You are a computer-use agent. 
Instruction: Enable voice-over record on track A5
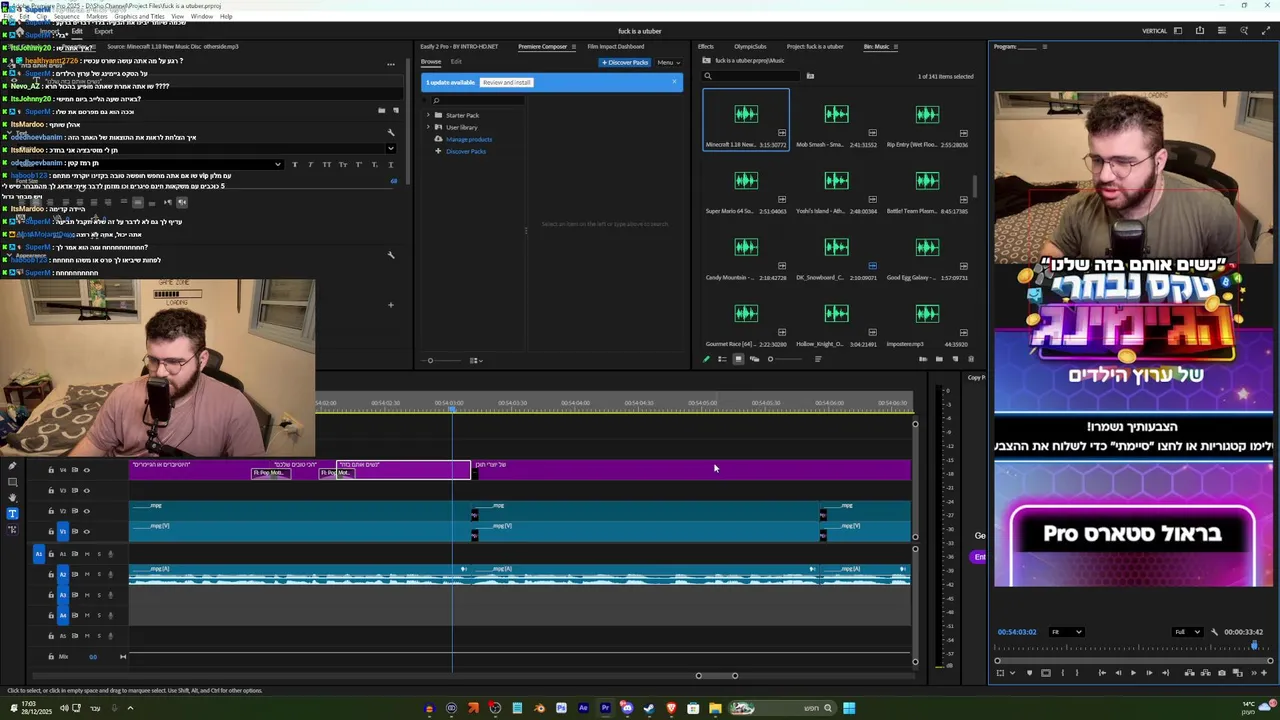(x=111, y=636)
